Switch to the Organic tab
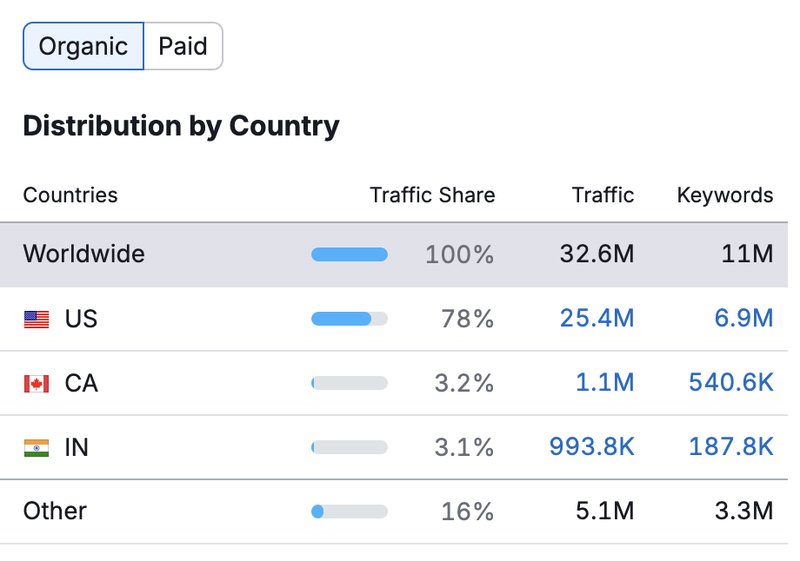The image size is (800, 561). pyautogui.click(x=83, y=46)
